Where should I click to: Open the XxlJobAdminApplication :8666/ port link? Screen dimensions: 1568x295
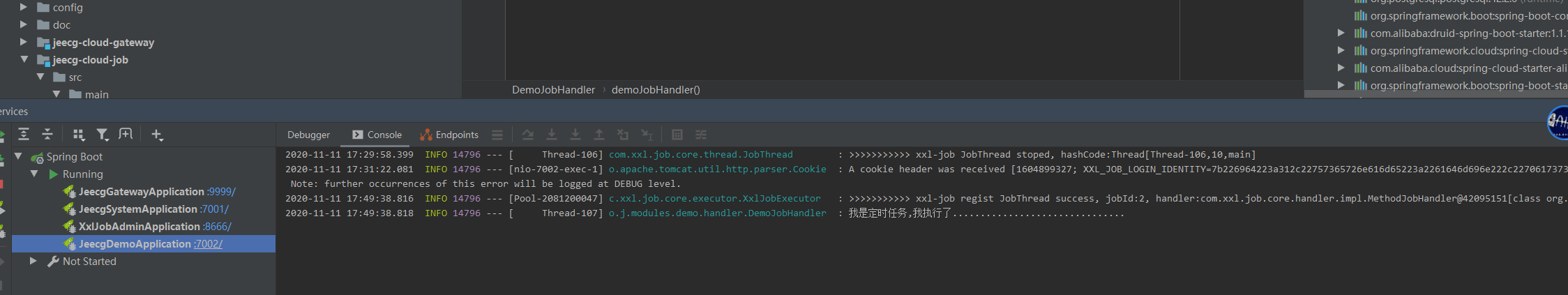click(218, 227)
